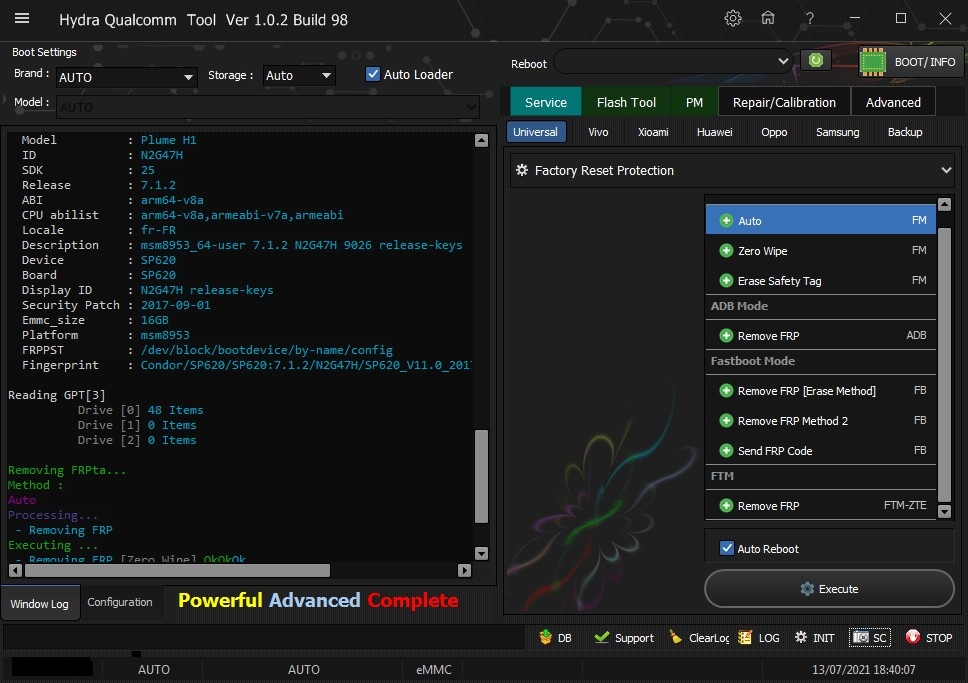The width and height of the screenshot is (968, 683).
Task: Open help question mark icon
Action: click(x=809, y=19)
